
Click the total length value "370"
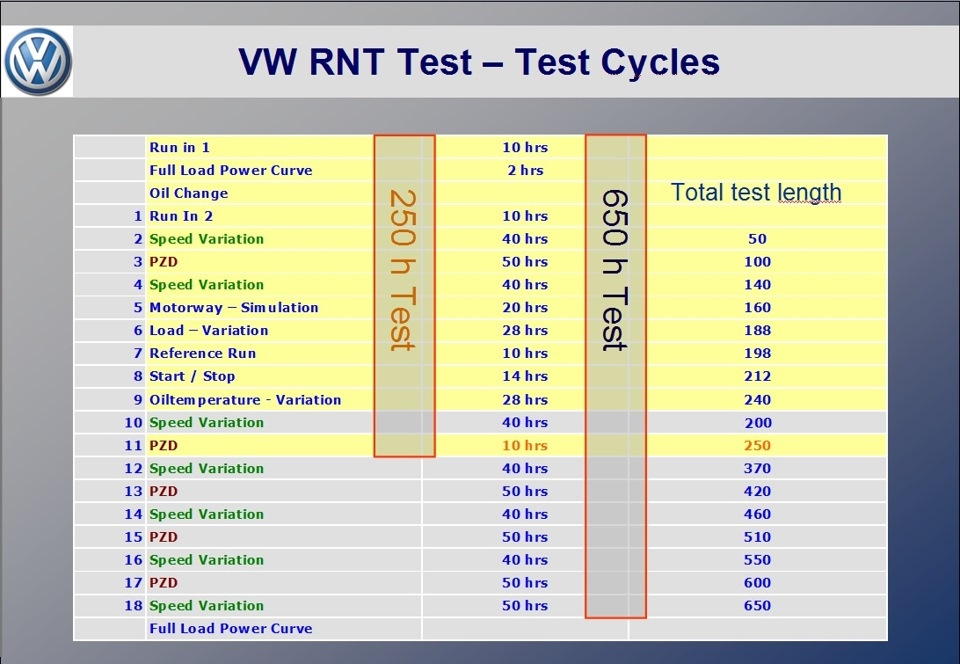pos(757,468)
